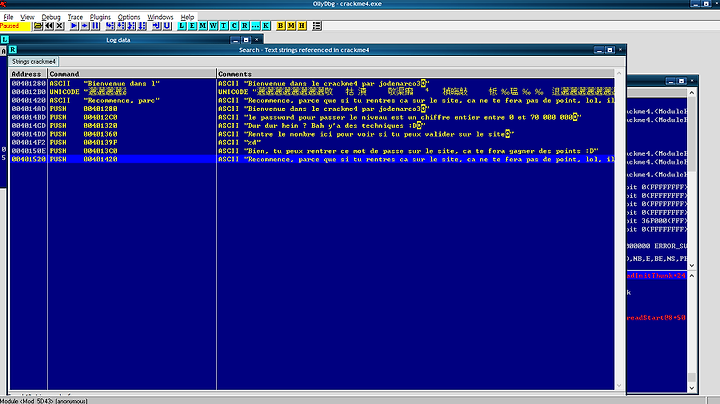This screenshot has width=720, height=404.
Task: Show CPU window via cyan C icon
Action: tap(234, 26)
